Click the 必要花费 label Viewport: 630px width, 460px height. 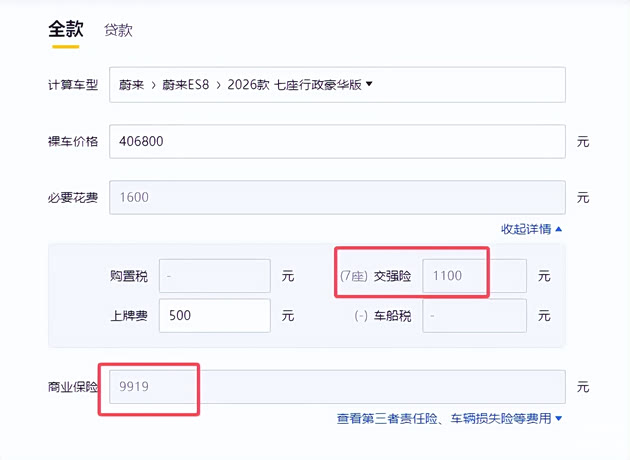(x=72, y=197)
